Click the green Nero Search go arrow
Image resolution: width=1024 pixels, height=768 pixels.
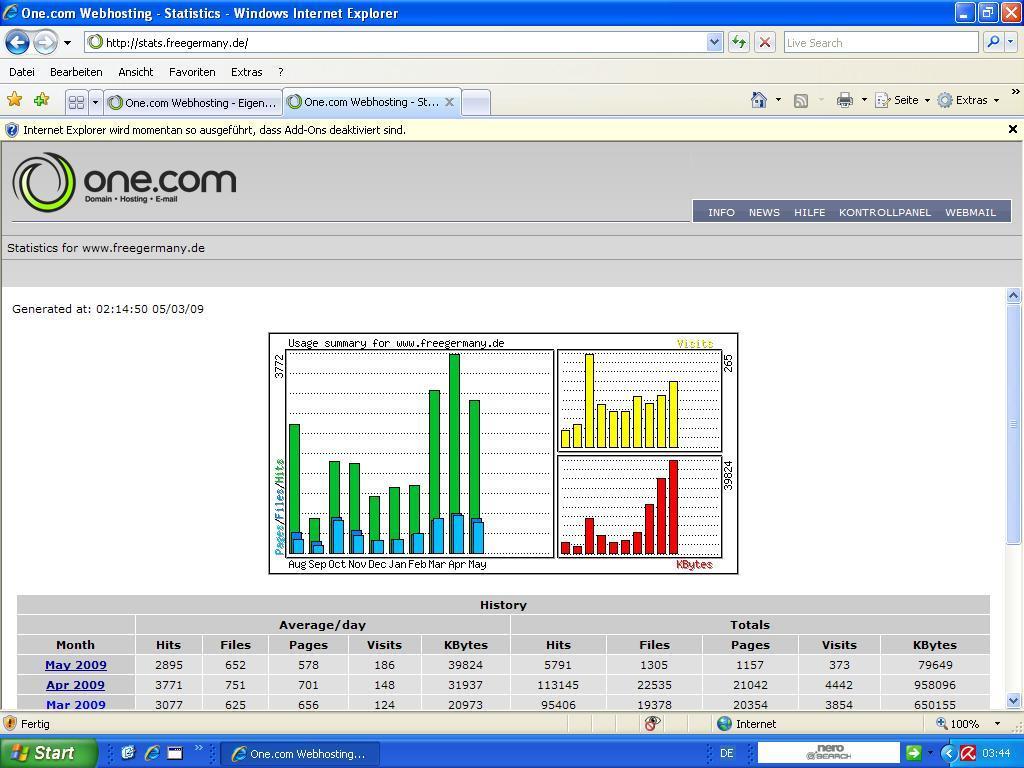tap(913, 753)
